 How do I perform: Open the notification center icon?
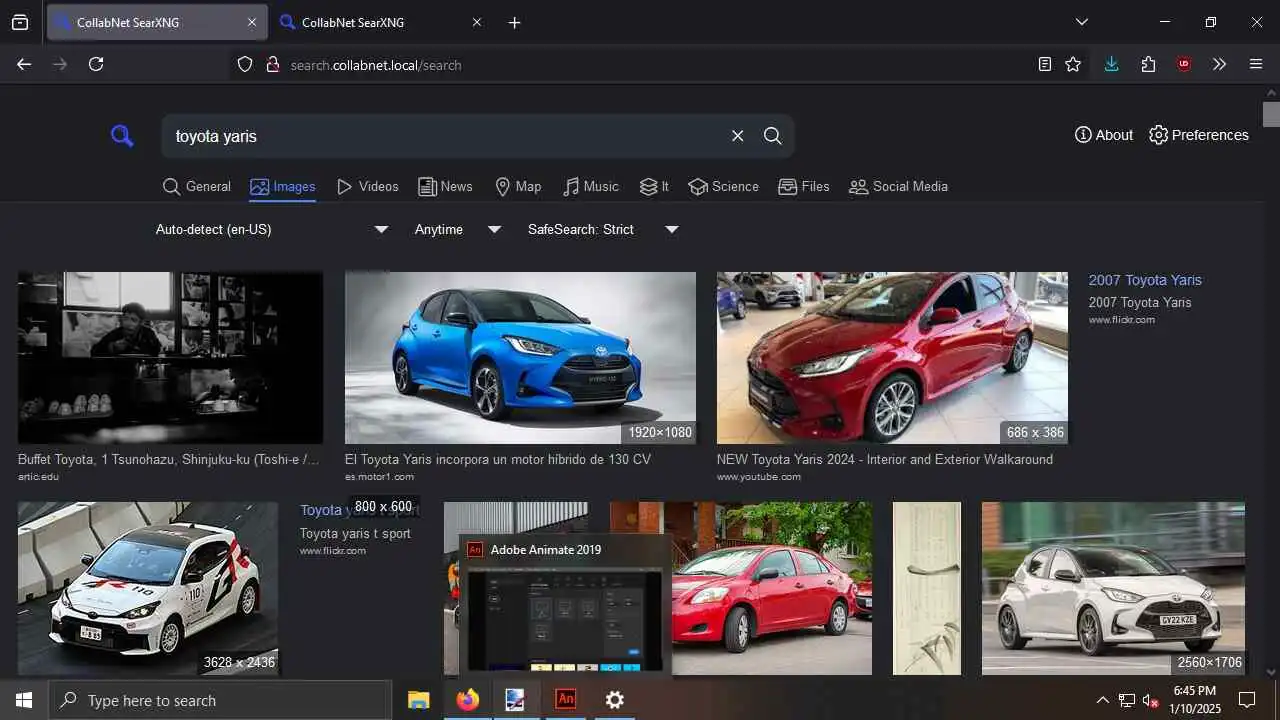click(1247, 700)
